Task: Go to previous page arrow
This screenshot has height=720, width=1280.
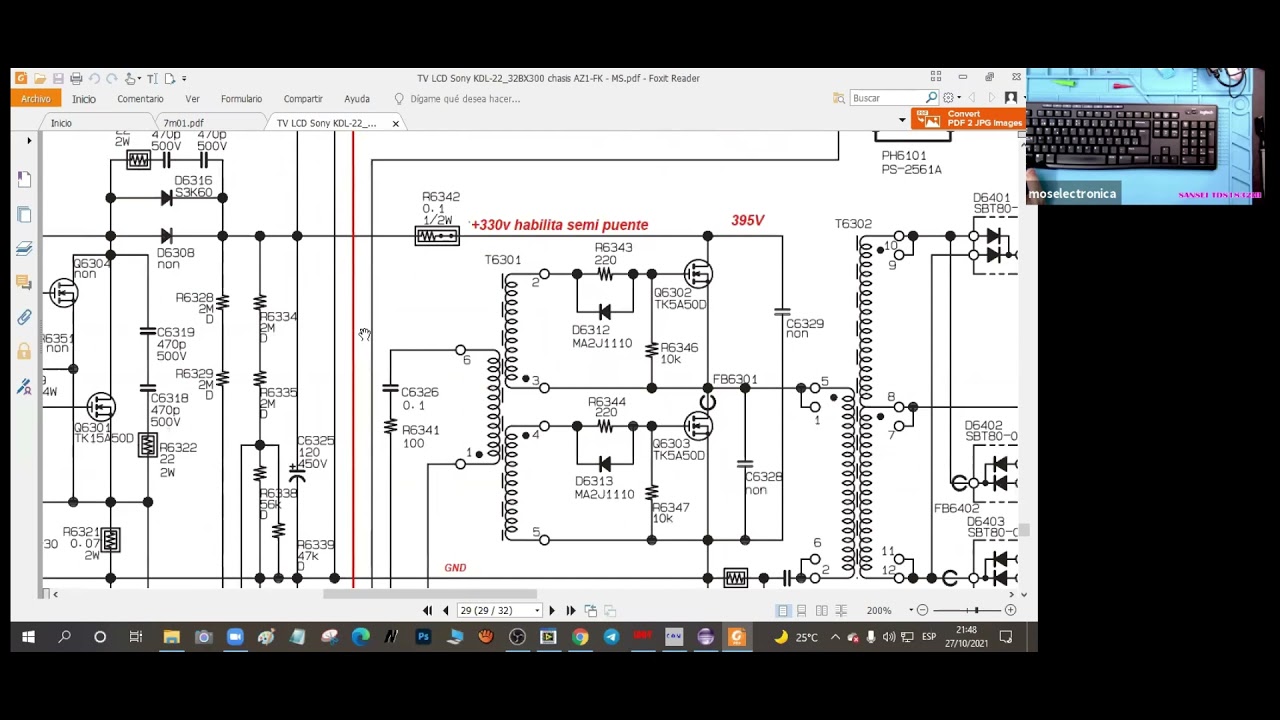Action: (445, 610)
